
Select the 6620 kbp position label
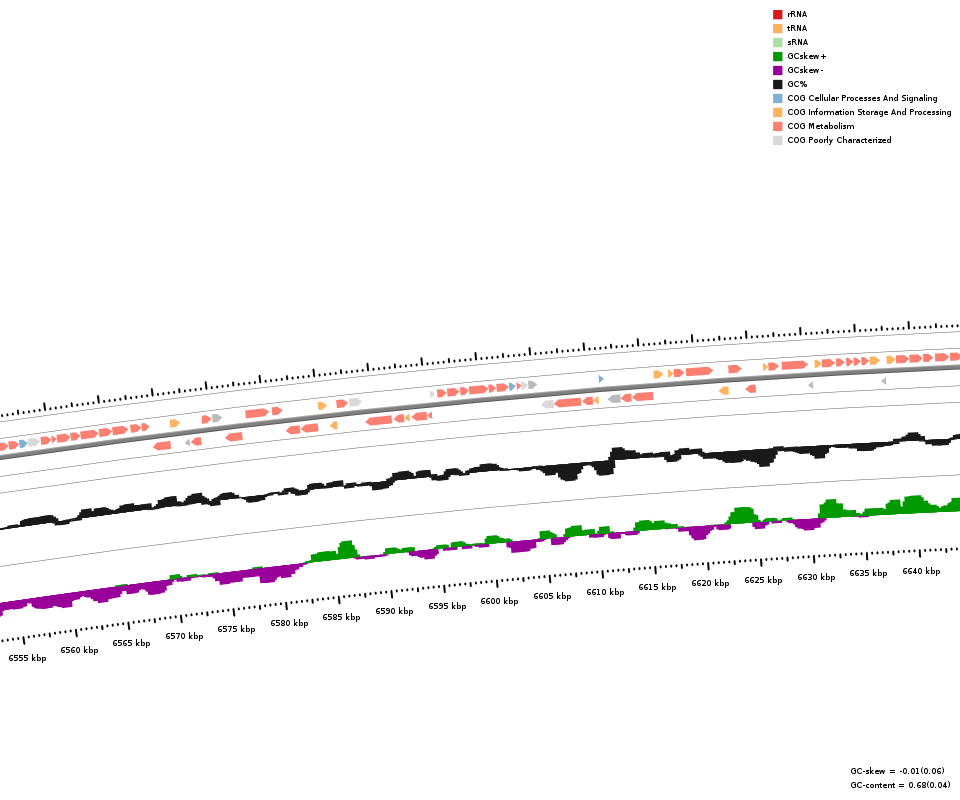click(710, 583)
